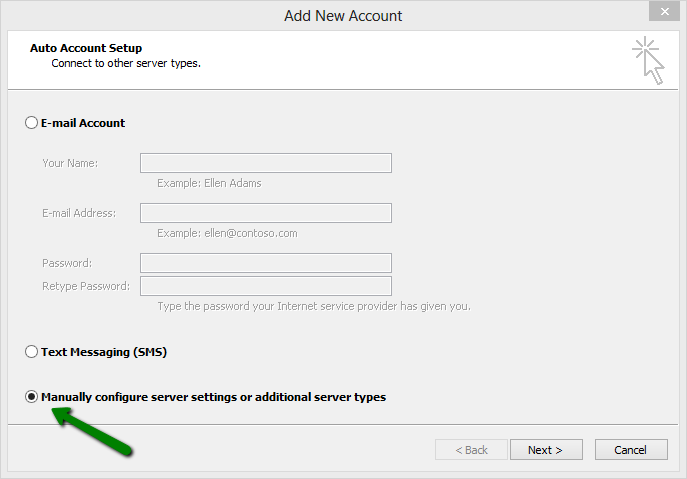This screenshot has height=479, width=687.
Task: Select Manually configure server settings radio button
Action: 32,397
